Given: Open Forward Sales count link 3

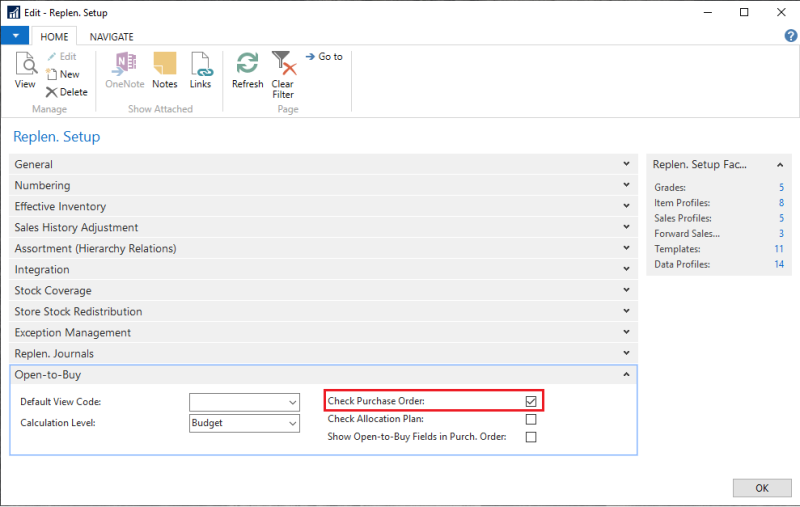Looking at the screenshot, I should pyautogui.click(x=781, y=233).
